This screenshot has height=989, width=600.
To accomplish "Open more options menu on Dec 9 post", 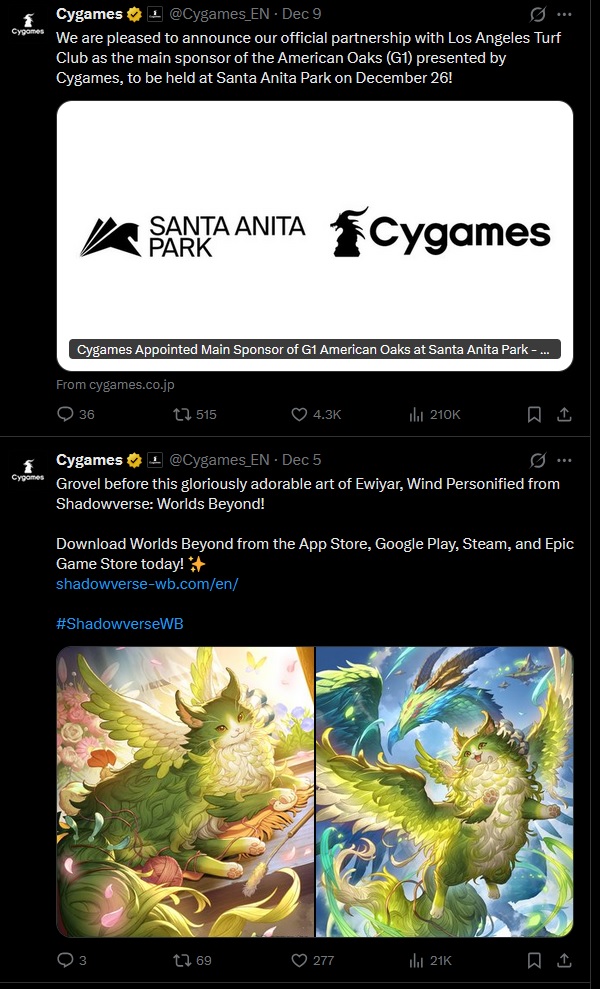I will (x=565, y=13).
